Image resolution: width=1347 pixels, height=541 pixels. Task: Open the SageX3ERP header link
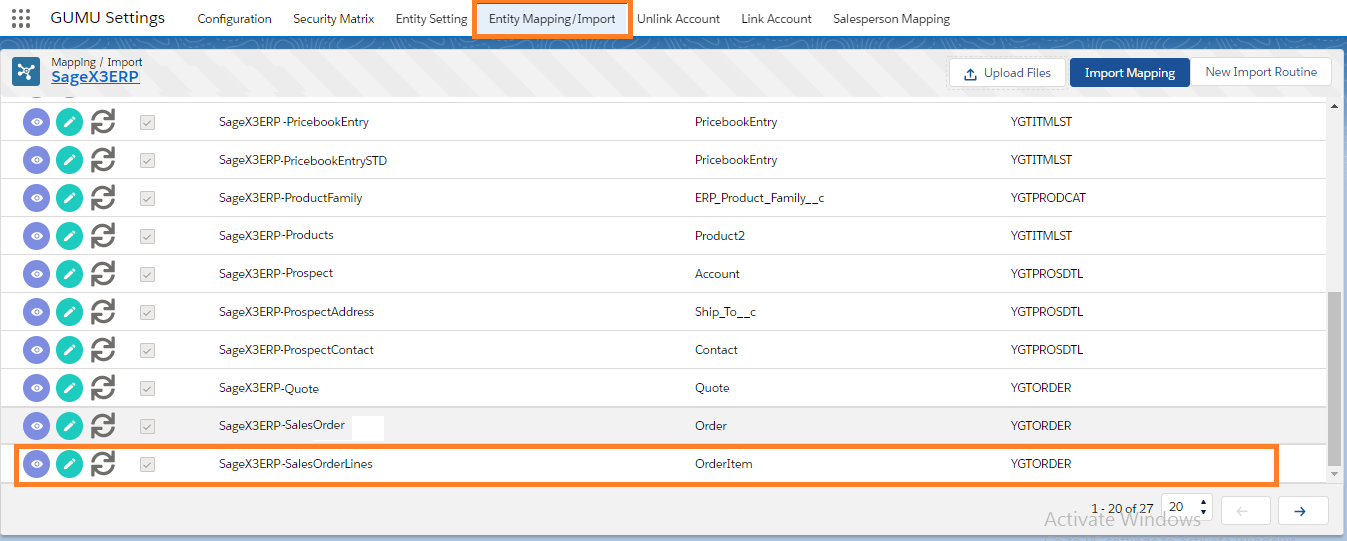tap(95, 77)
